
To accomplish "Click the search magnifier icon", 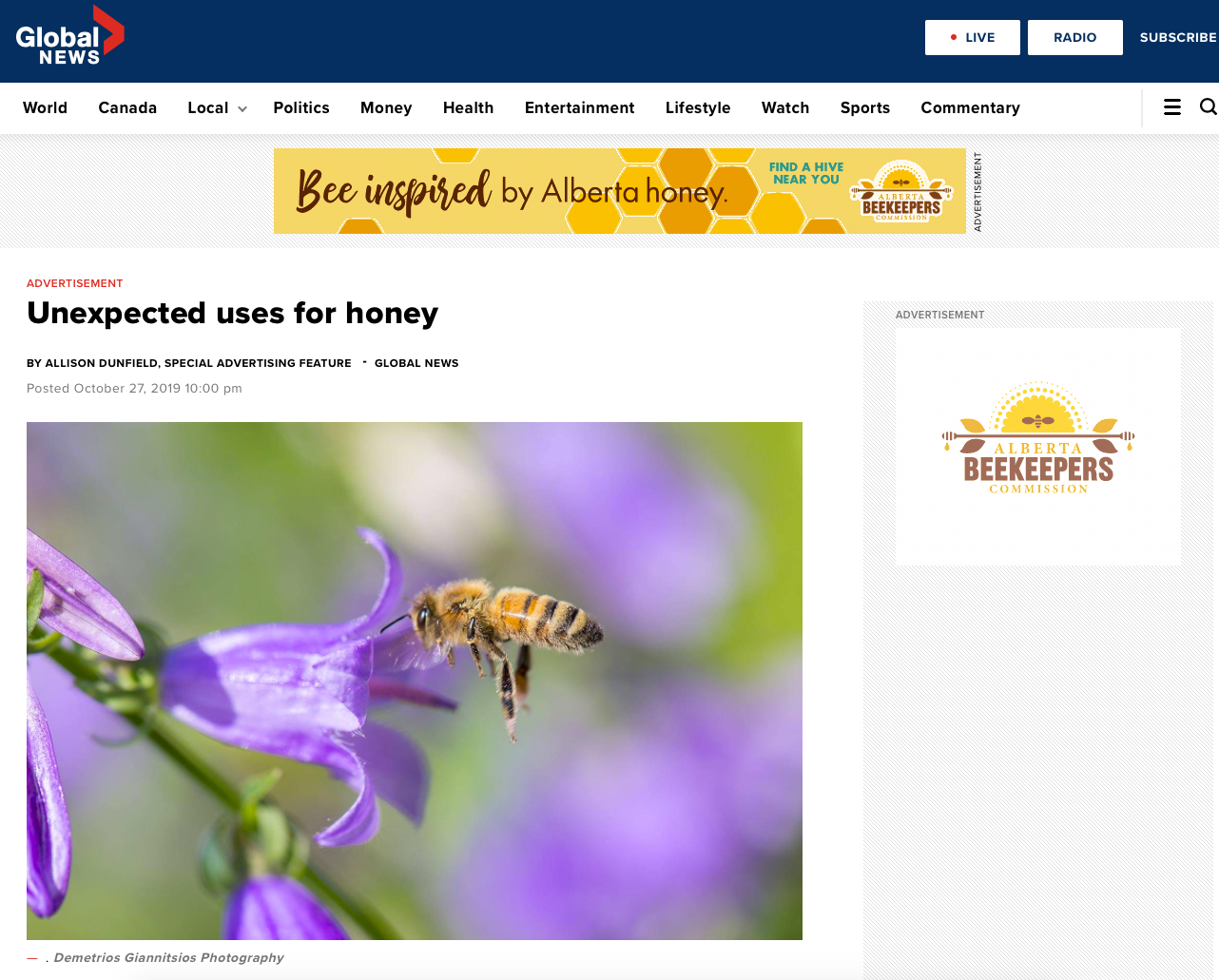I will coord(1208,107).
